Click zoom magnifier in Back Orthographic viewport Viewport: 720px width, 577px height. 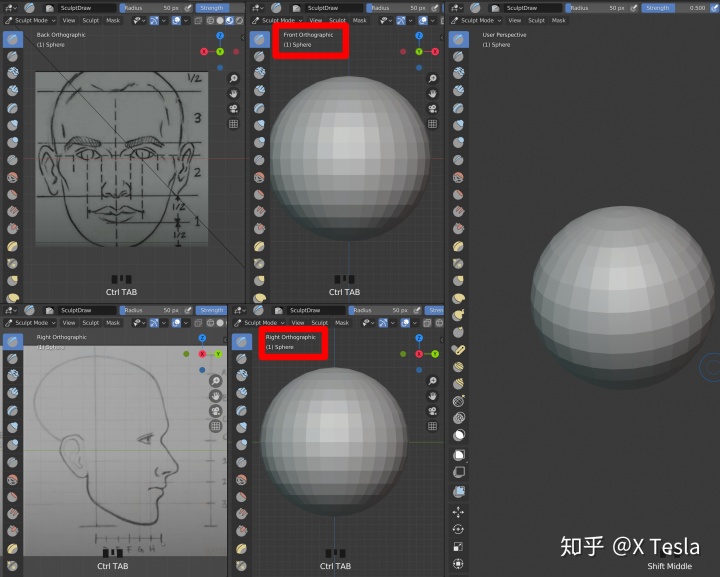[233, 78]
